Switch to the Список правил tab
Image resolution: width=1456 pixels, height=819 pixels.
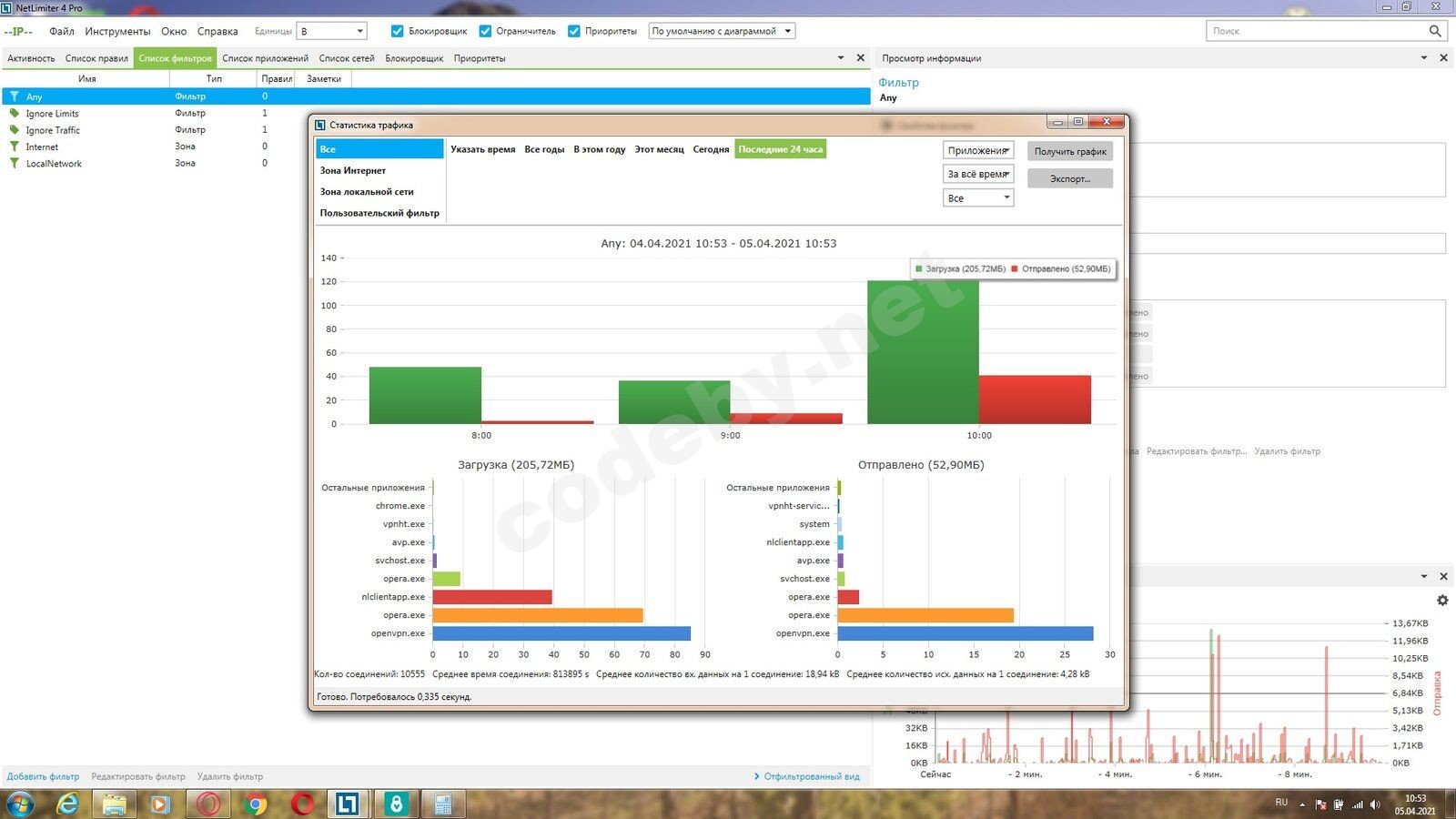point(96,58)
